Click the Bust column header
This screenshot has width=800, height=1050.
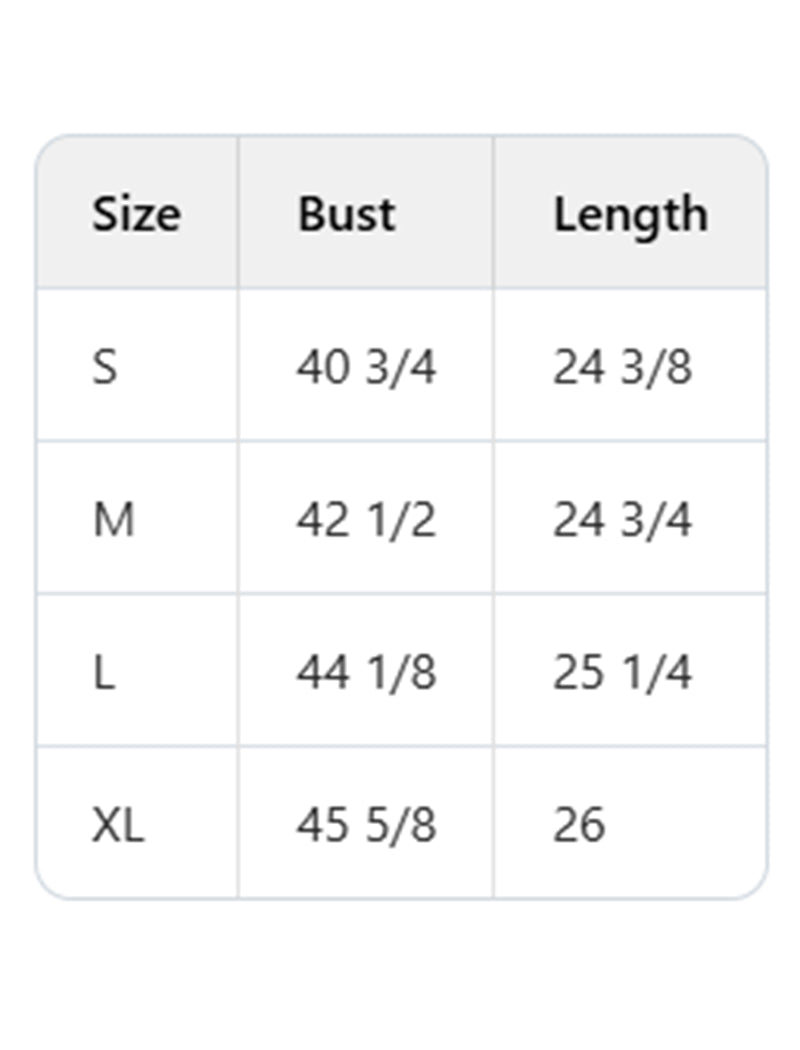(x=346, y=214)
